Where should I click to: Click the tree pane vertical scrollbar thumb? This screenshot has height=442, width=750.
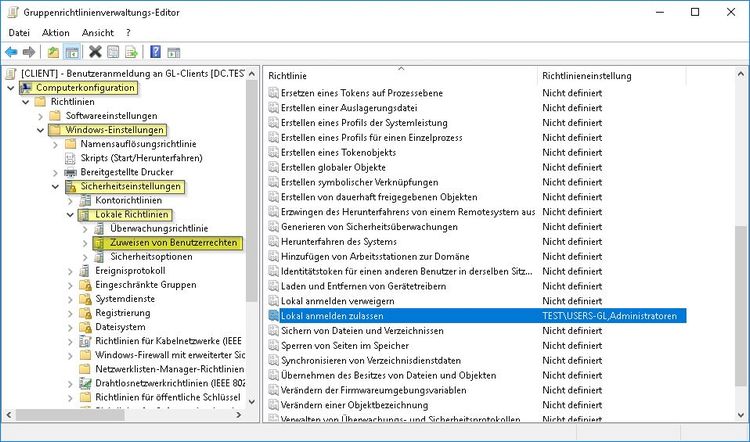(x=252, y=191)
